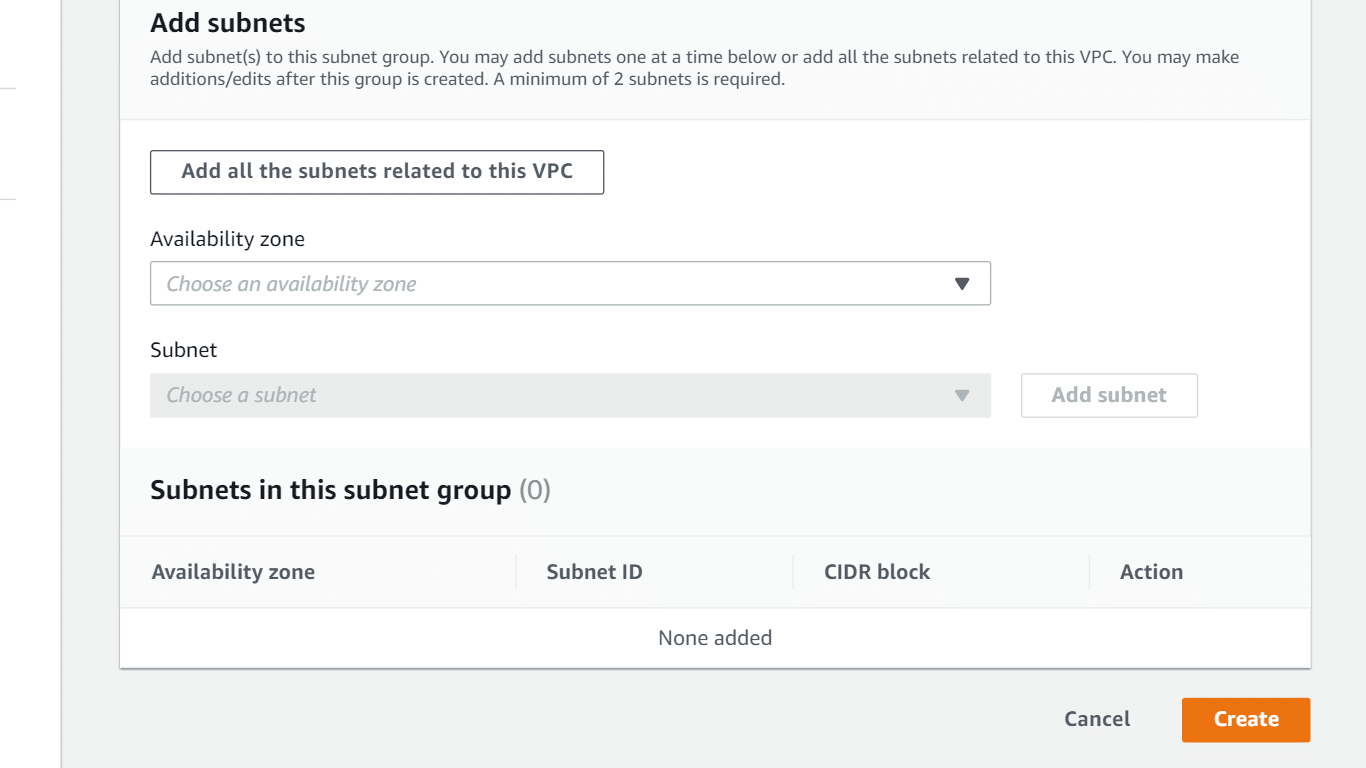Click the Subnets in this subnet group heading
This screenshot has width=1366, height=768.
coord(330,490)
